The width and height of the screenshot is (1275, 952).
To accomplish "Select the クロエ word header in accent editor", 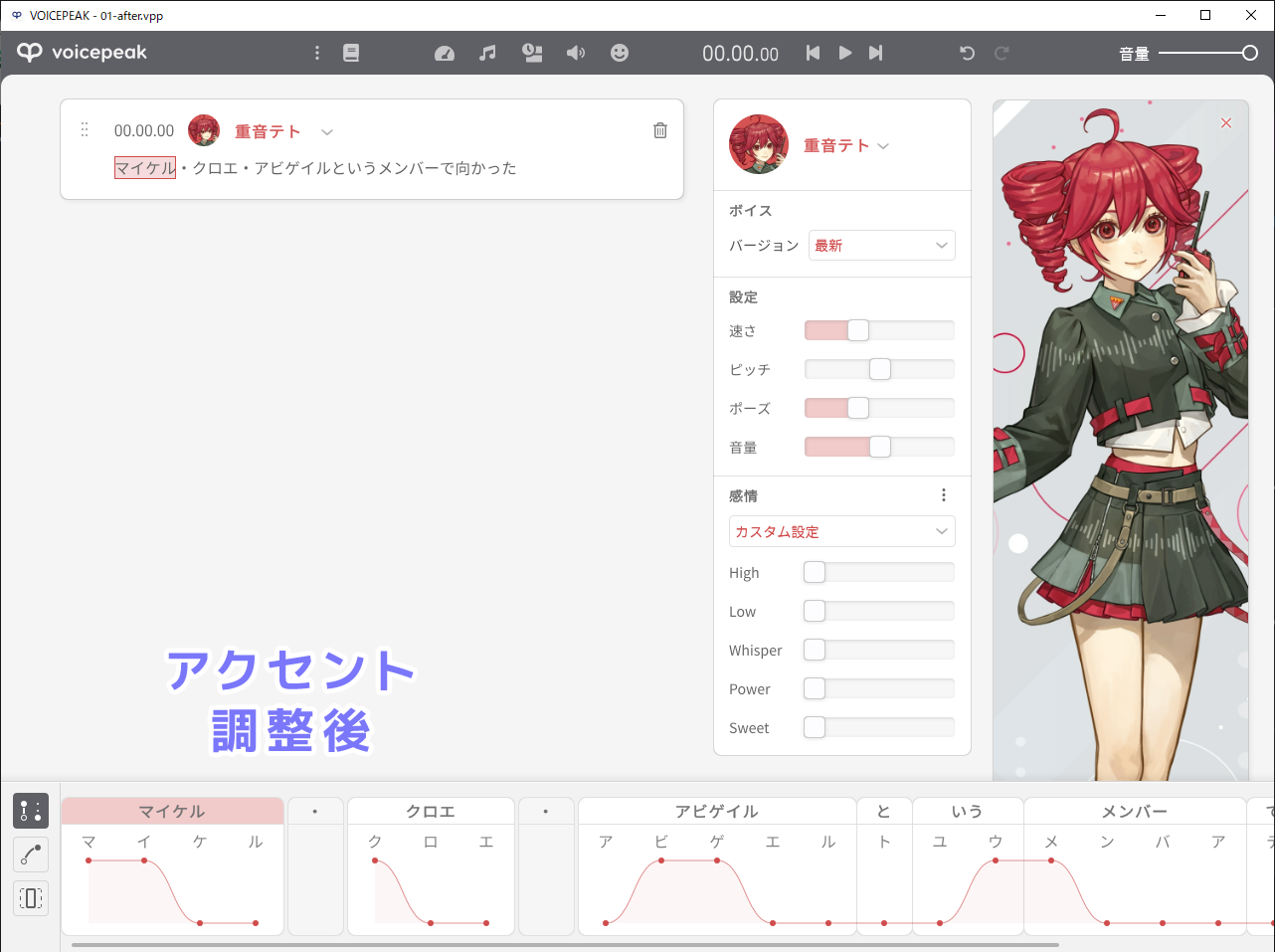I will click(431, 811).
